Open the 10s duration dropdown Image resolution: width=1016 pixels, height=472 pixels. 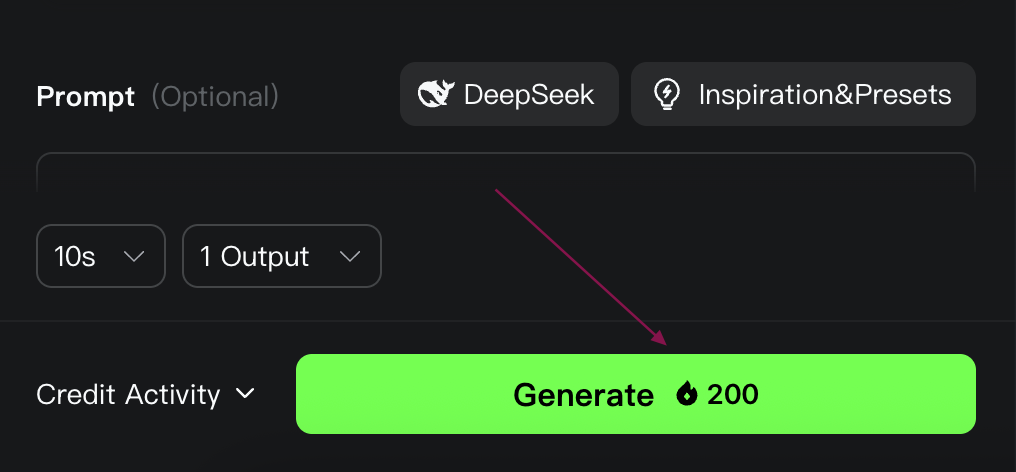tap(101, 256)
